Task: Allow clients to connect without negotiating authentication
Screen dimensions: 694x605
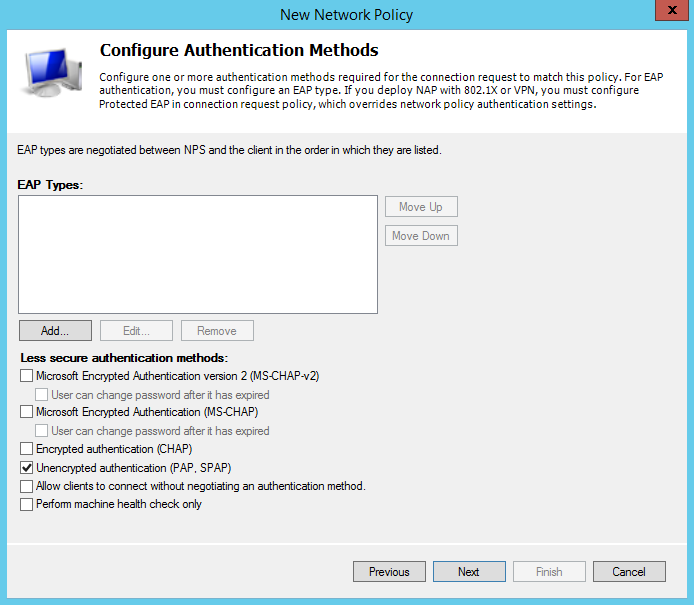Action: tap(26, 486)
